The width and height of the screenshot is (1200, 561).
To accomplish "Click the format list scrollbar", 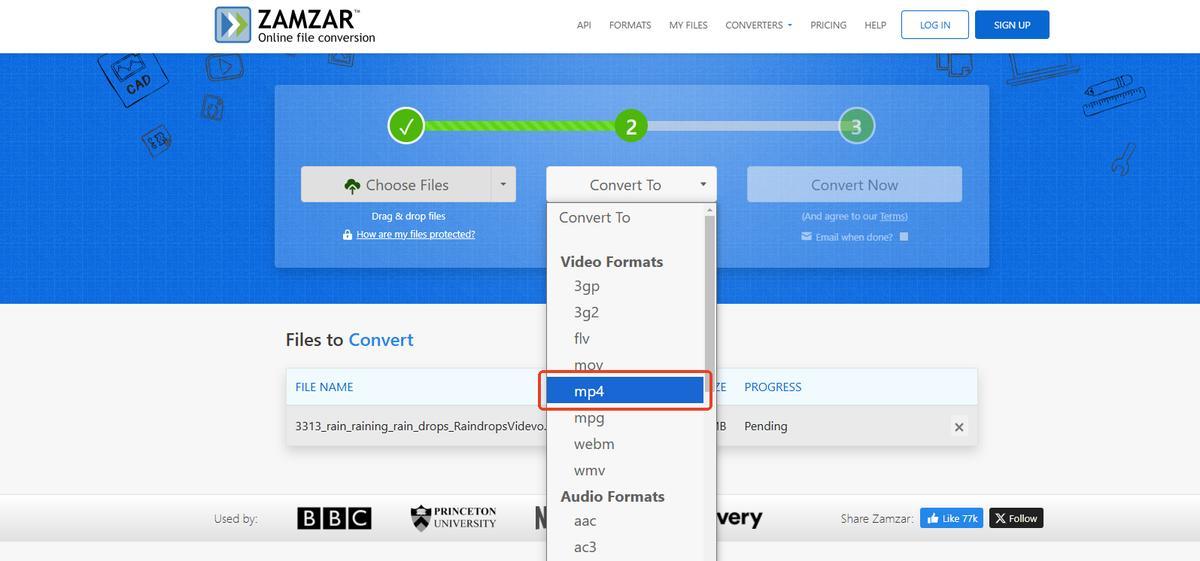I will (710, 300).
